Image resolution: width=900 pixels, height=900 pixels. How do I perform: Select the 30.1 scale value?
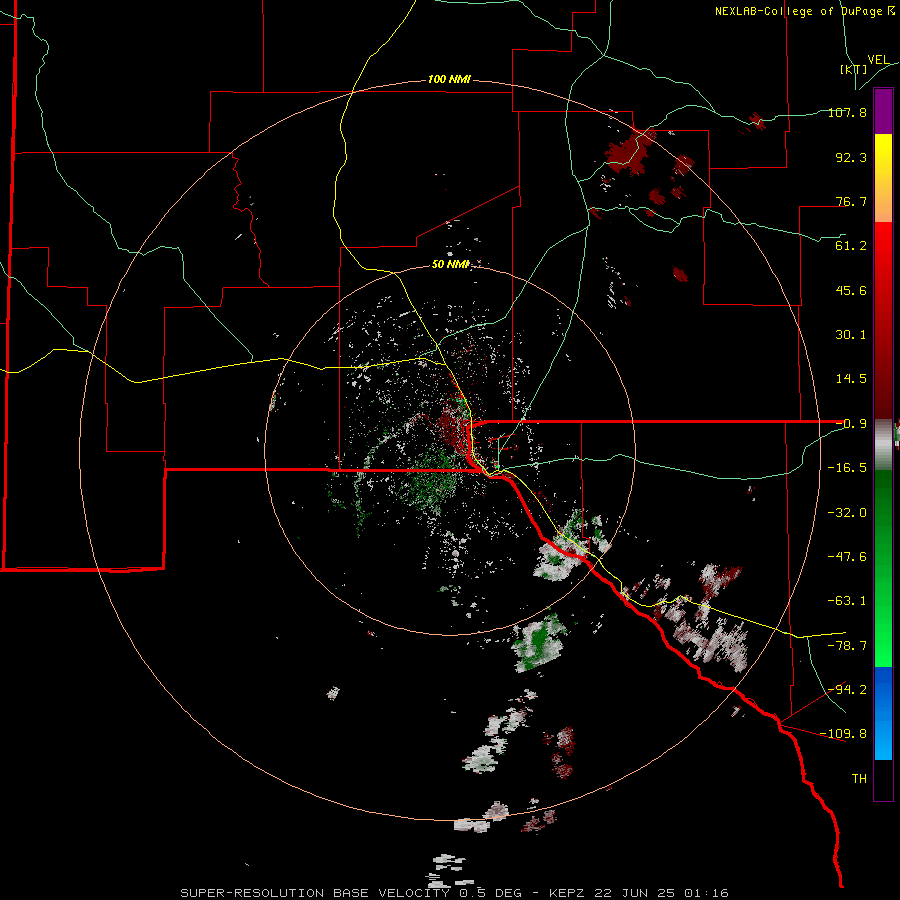[851, 335]
